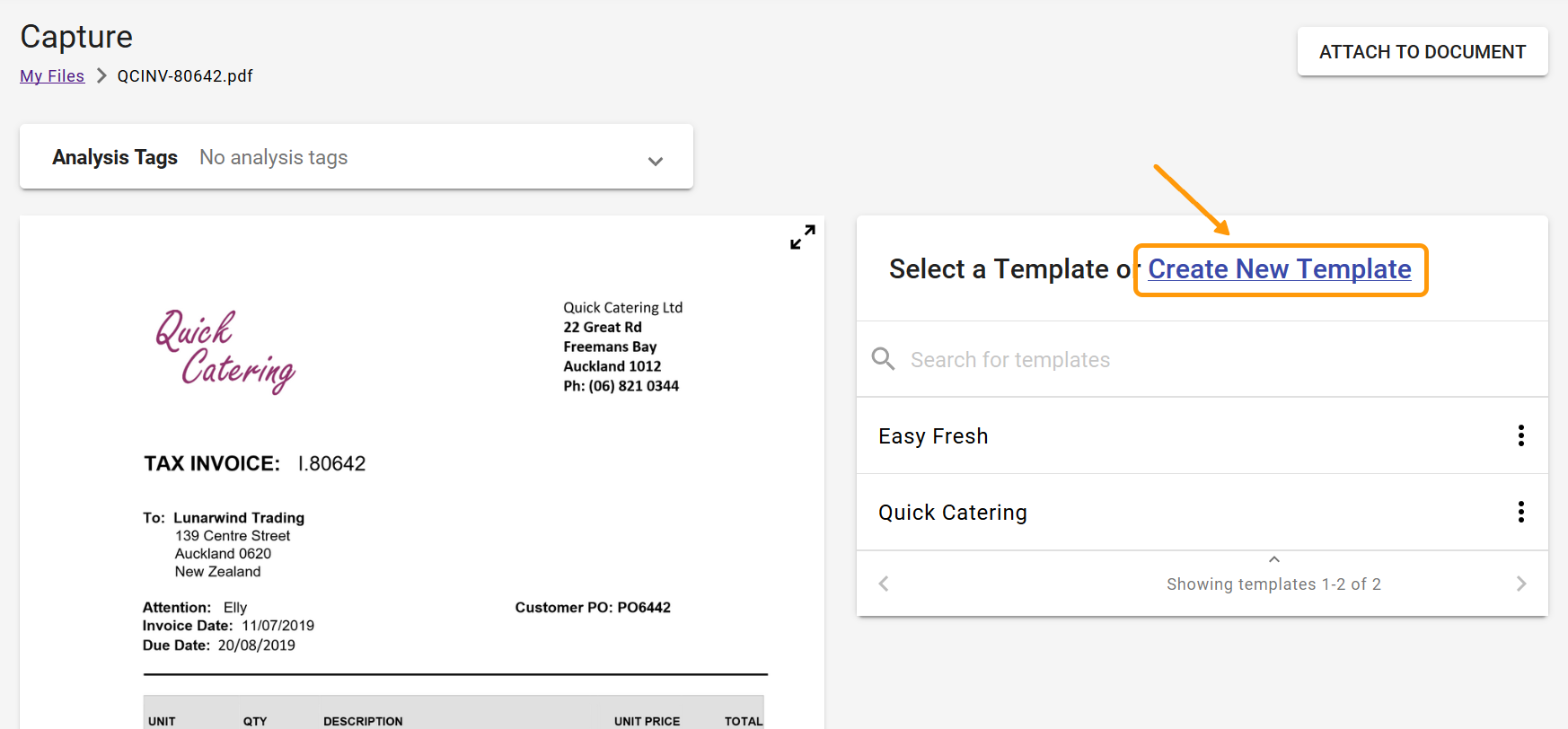This screenshot has width=1568, height=729.
Task: Click the magnifier icon beside template search
Action: tap(884, 359)
